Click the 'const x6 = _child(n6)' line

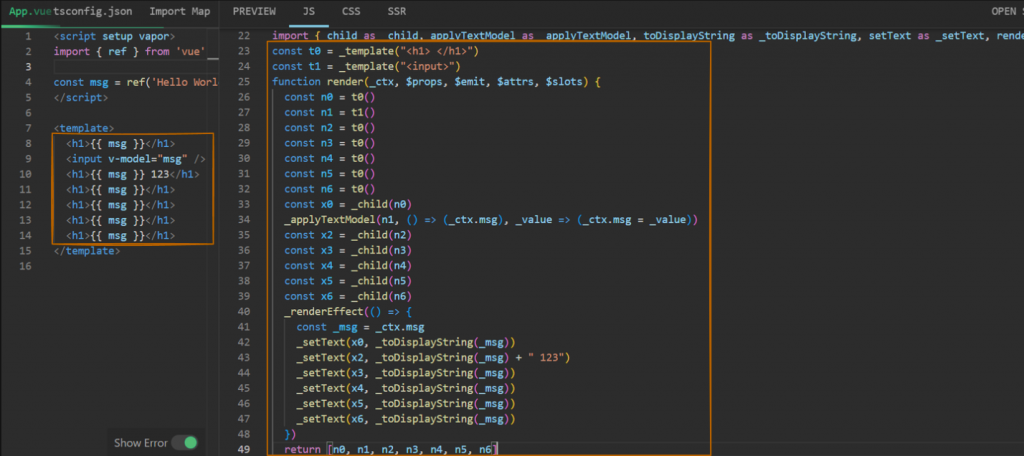pos(348,297)
